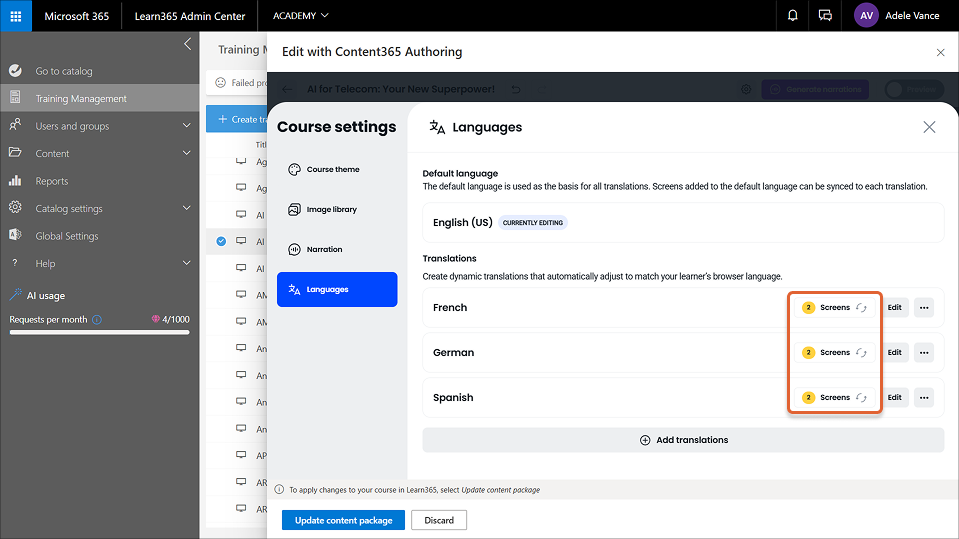Toggle the selected row checkbox in training list
The image size is (959, 539).
pos(221,241)
